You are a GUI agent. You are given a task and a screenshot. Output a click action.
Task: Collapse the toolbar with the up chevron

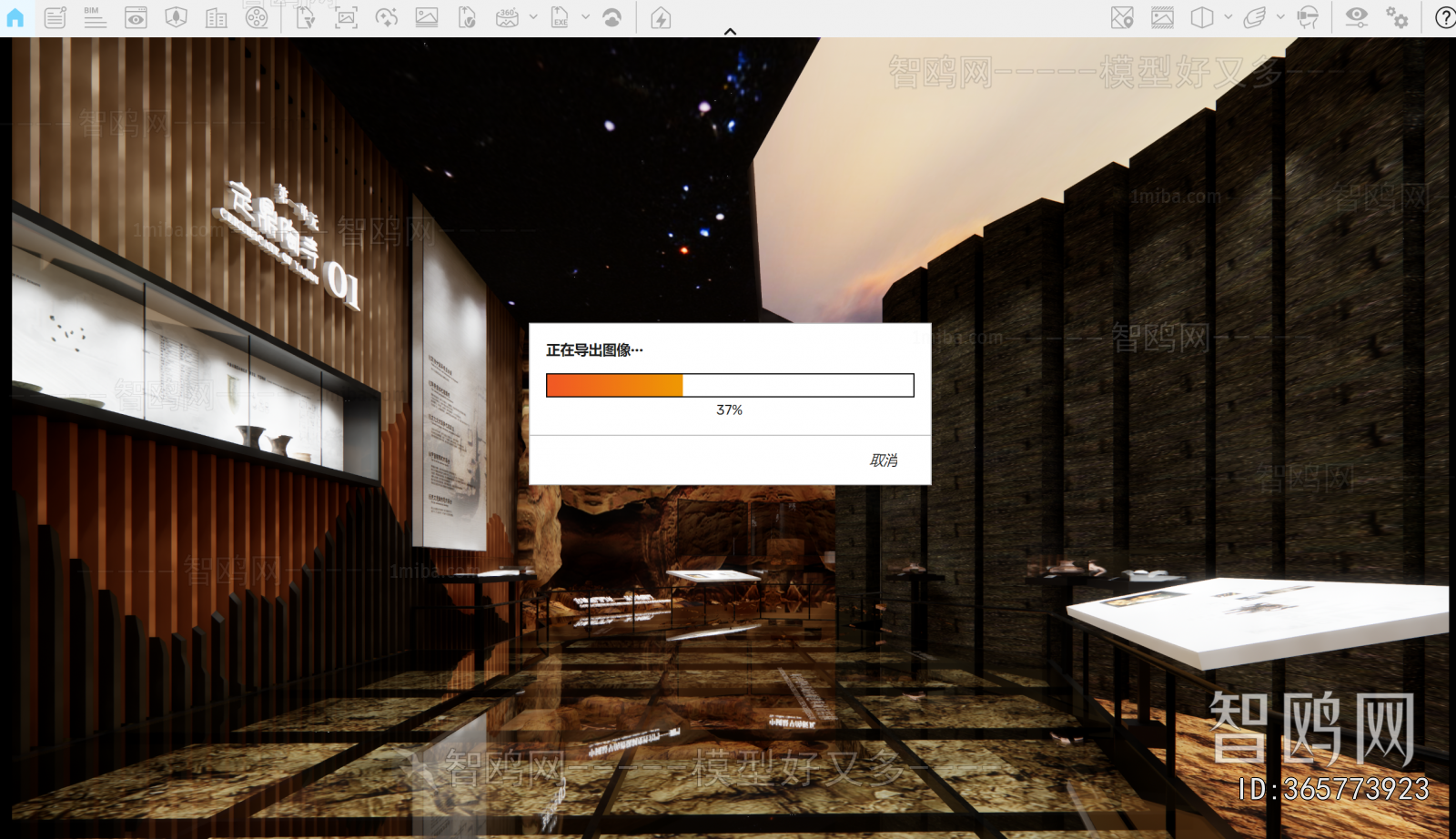pyautogui.click(x=730, y=31)
